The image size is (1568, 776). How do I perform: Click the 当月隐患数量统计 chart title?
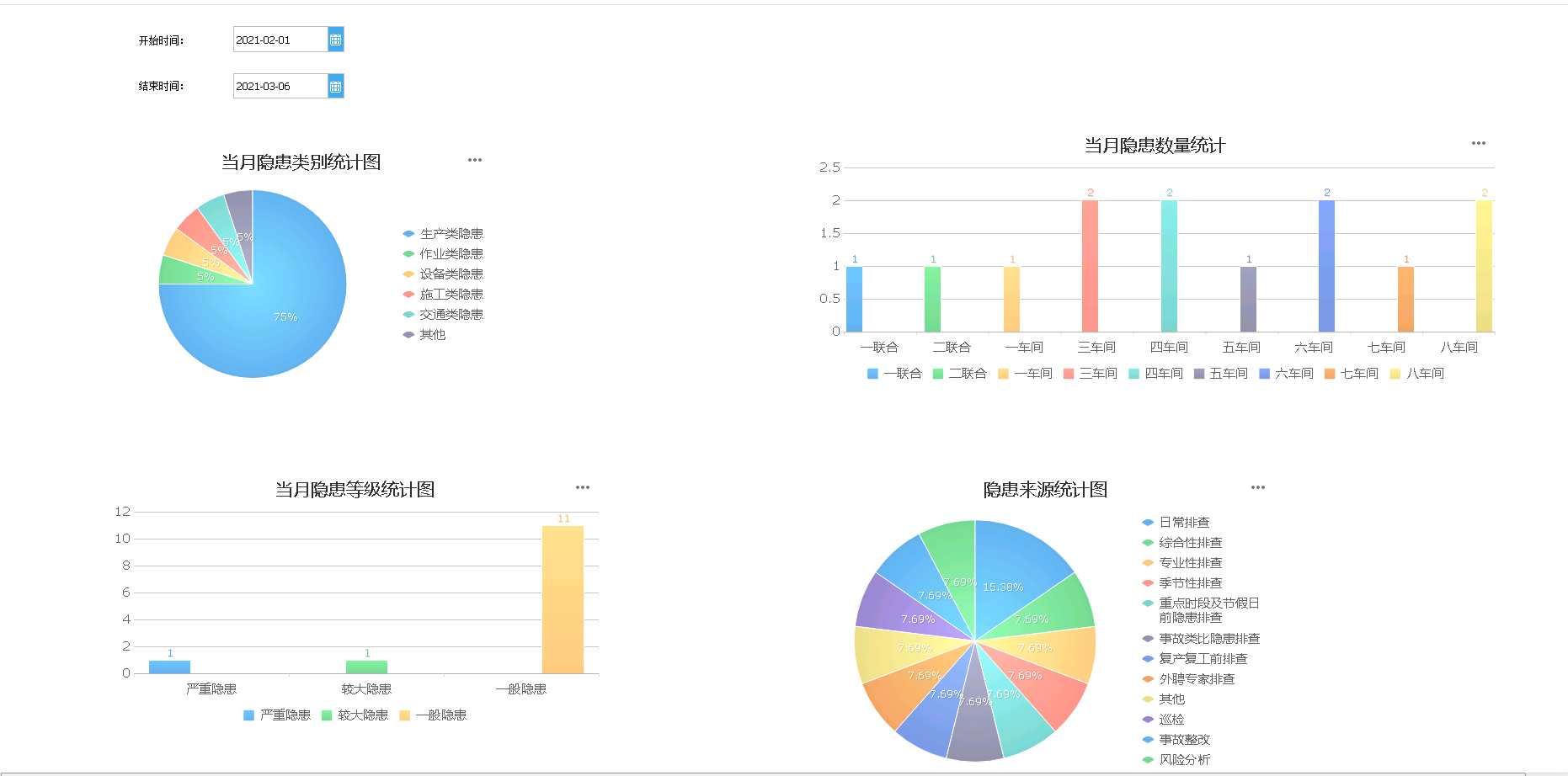point(1155,146)
